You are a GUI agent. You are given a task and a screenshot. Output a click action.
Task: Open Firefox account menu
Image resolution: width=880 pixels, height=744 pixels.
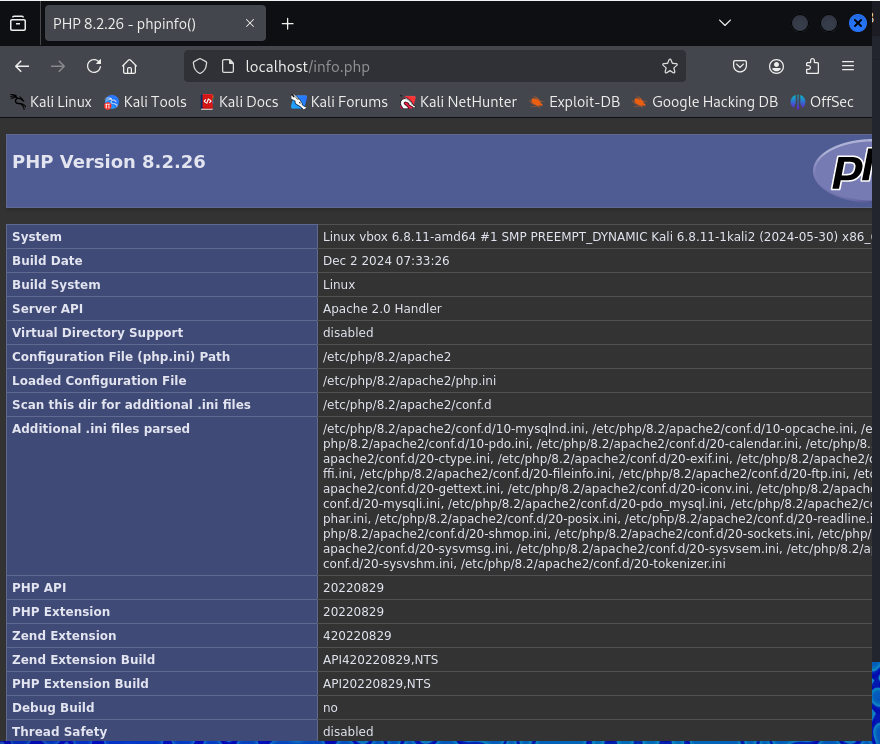click(776, 66)
